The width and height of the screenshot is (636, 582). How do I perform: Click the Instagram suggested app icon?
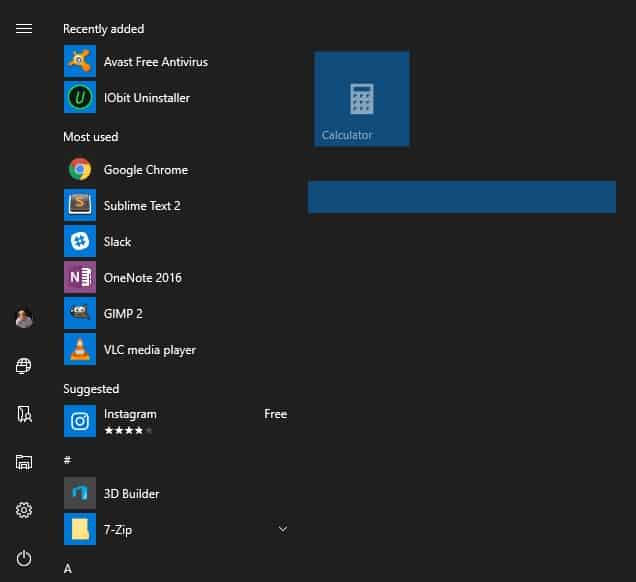click(x=80, y=421)
